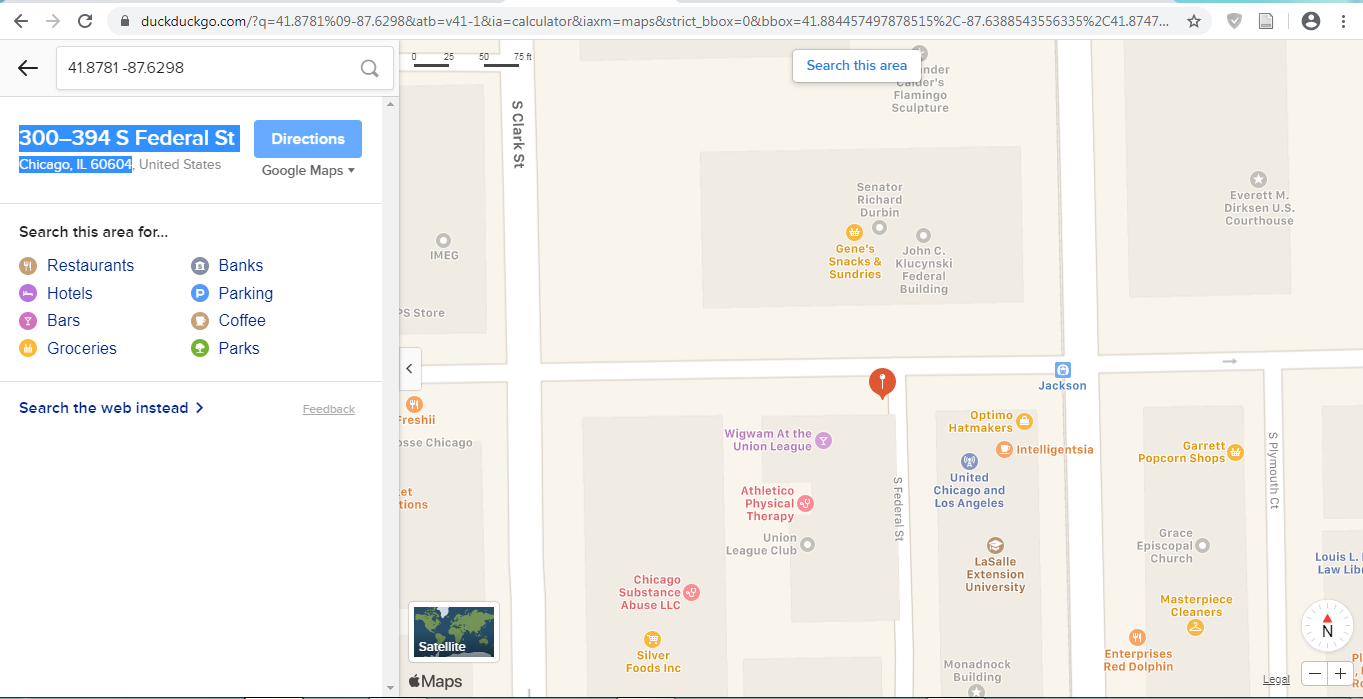Image resolution: width=1363 pixels, height=699 pixels.
Task: Open the Google Maps provider dropdown
Action: coord(309,171)
